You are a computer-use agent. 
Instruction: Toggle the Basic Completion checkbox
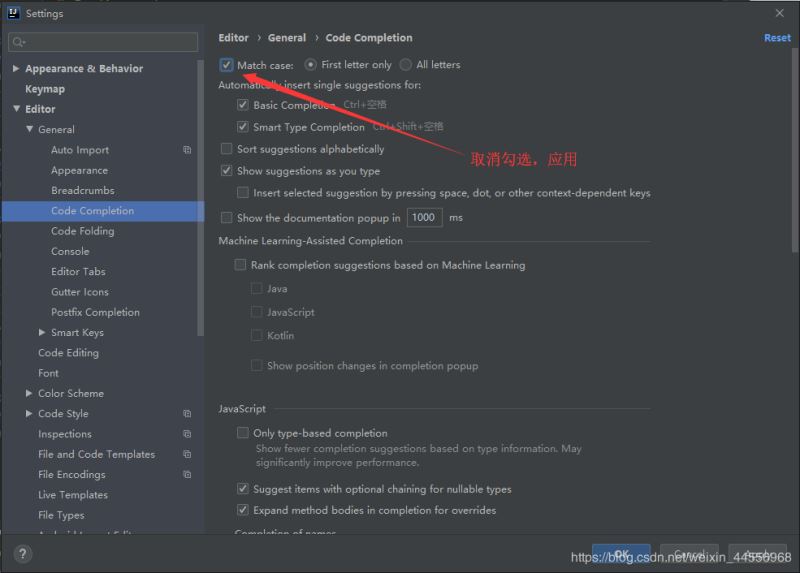pos(243,105)
